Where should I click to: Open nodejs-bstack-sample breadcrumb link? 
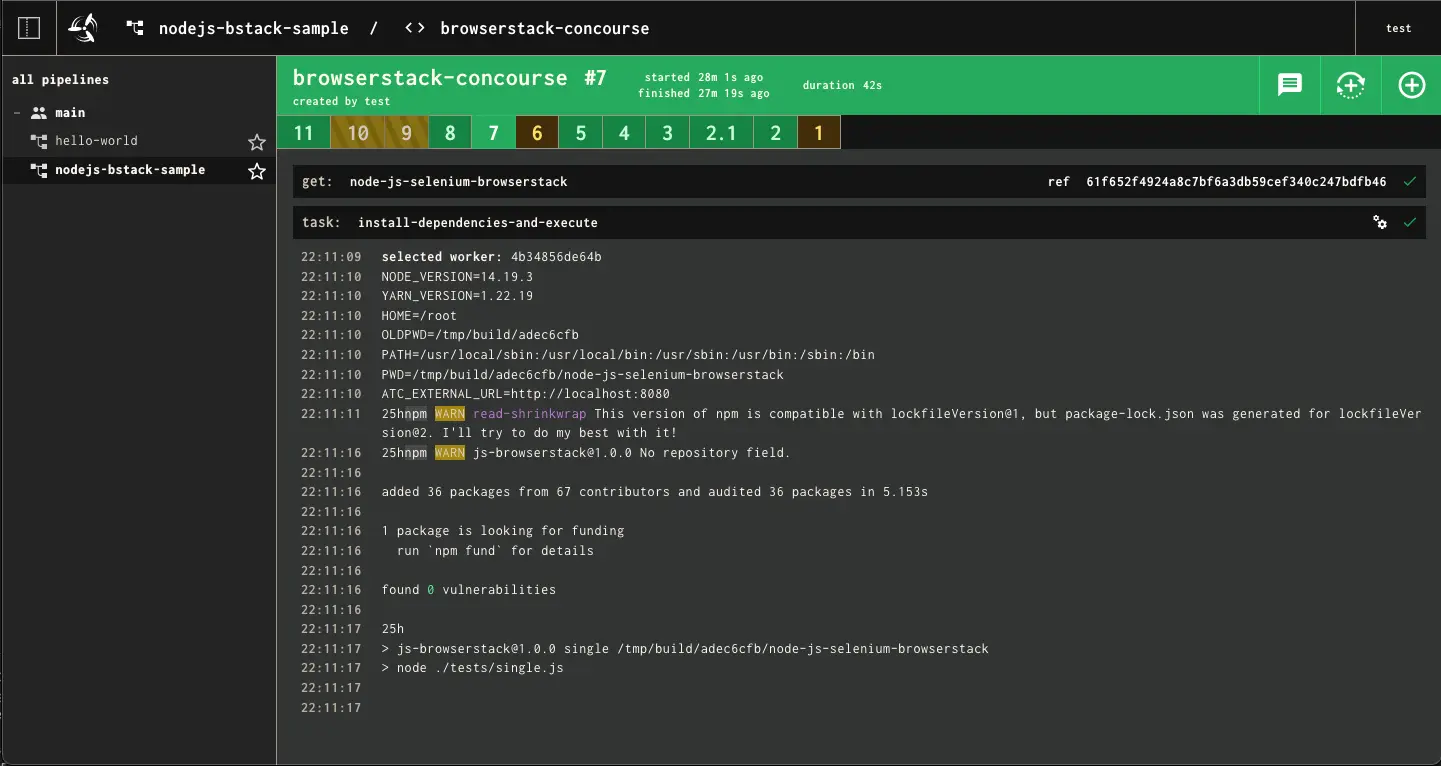tap(253, 28)
